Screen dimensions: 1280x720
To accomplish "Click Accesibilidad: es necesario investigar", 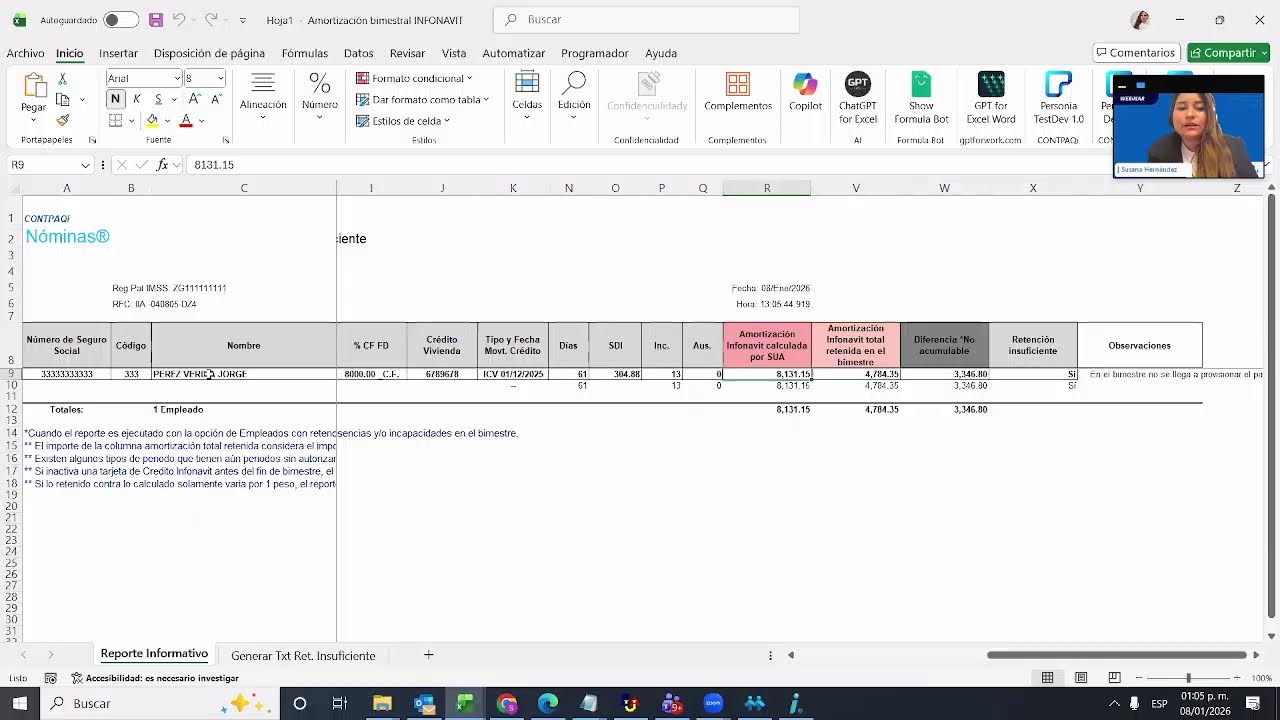I will [x=155, y=678].
